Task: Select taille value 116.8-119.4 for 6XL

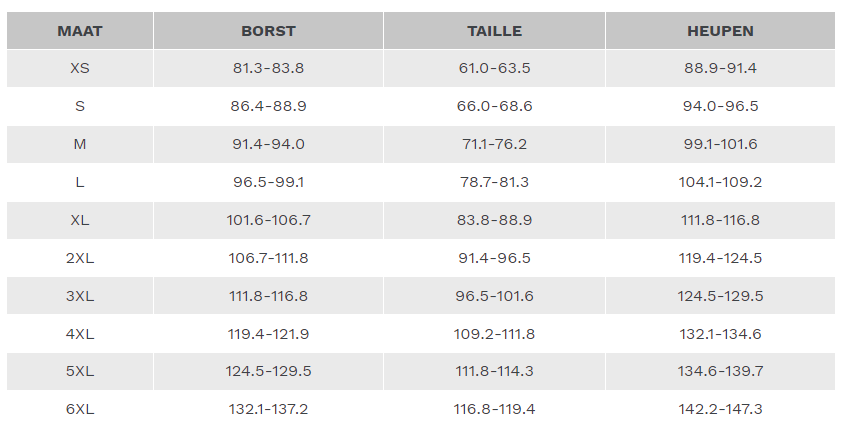Action: pyautogui.click(x=494, y=409)
